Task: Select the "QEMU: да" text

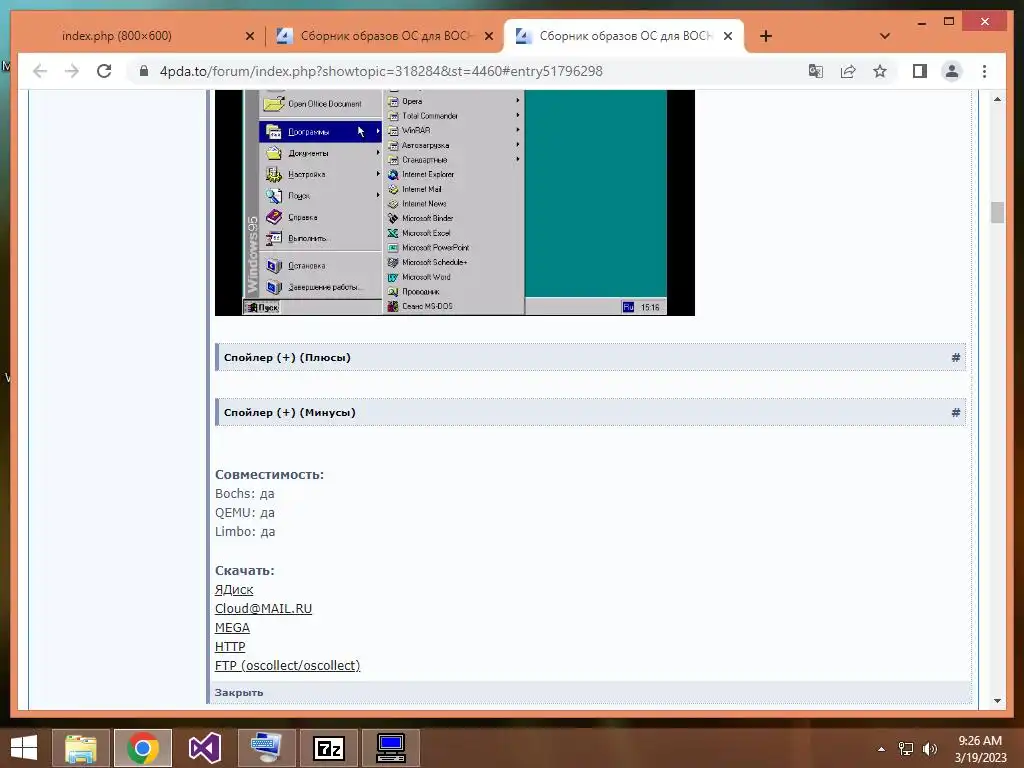Action: click(245, 513)
